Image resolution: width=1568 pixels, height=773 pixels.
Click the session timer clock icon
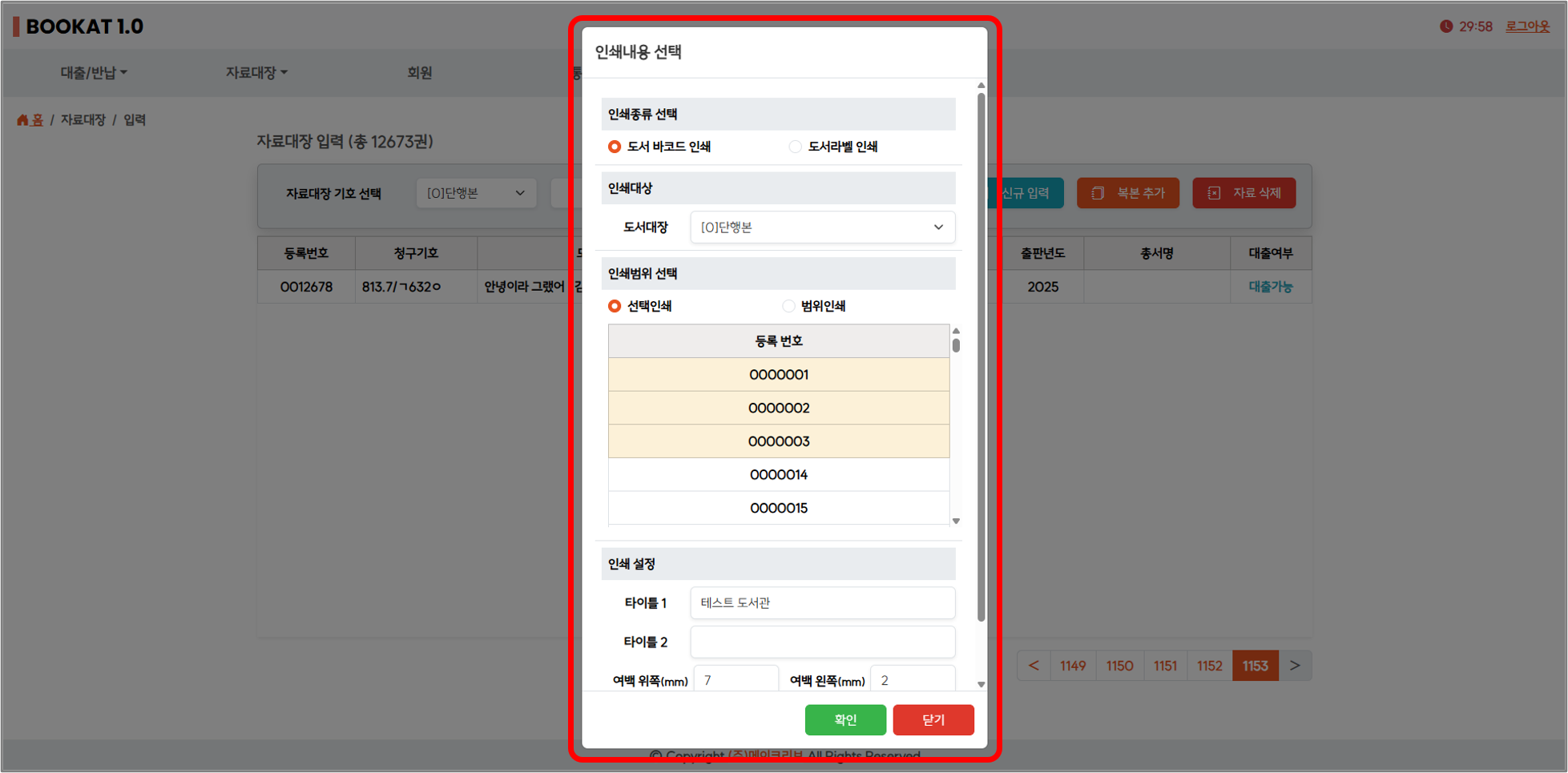1445,26
